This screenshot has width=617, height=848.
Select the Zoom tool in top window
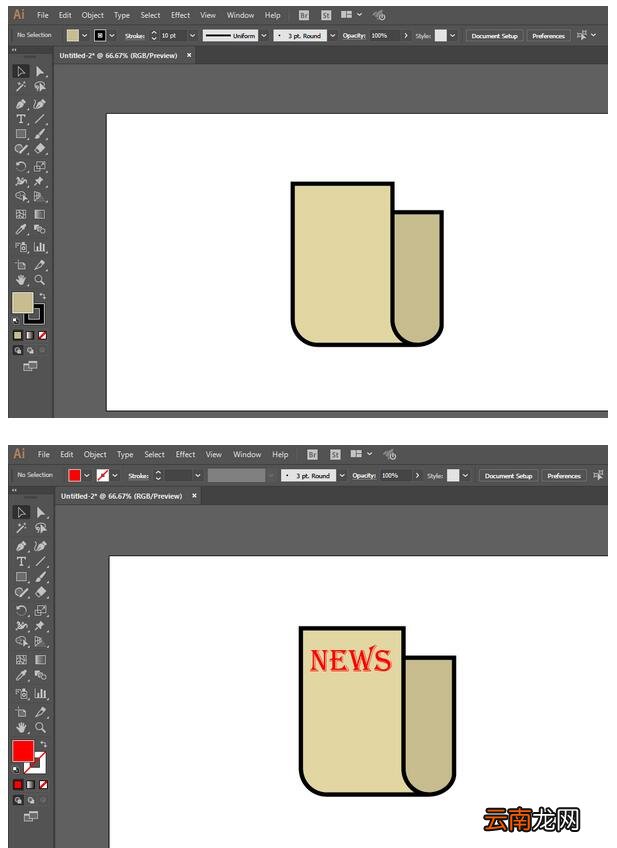tap(39, 280)
